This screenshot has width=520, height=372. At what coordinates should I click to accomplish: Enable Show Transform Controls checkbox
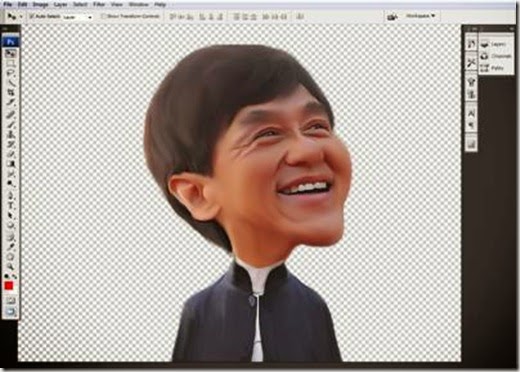(x=104, y=16)
